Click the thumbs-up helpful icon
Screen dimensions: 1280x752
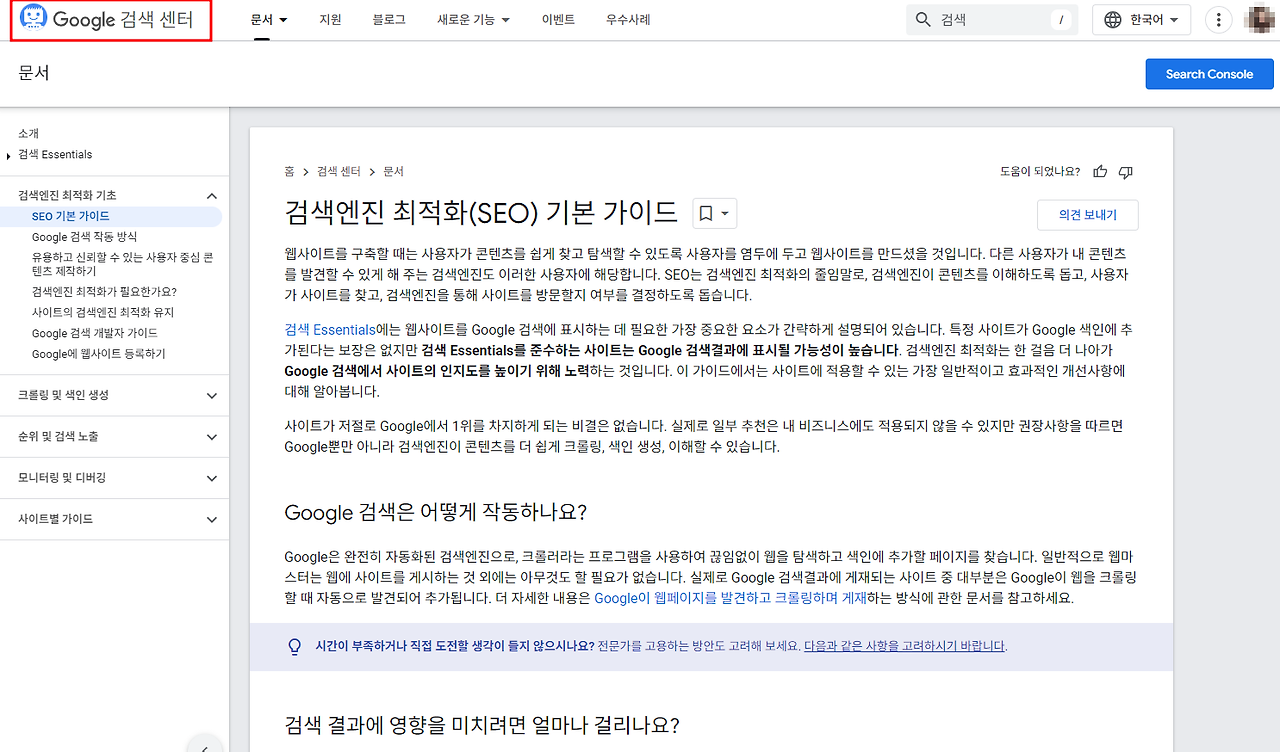tap(1101, 172)
